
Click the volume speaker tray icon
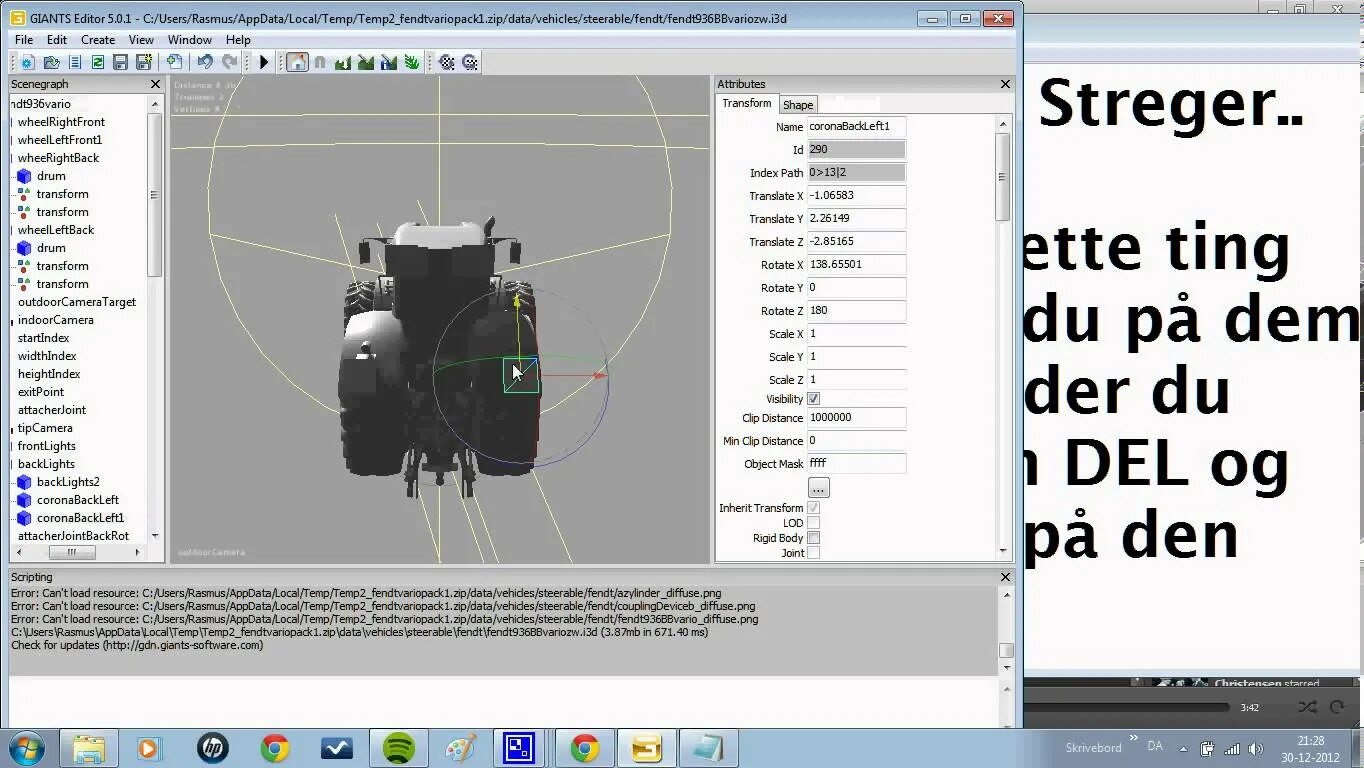pyautogui.click(x=1256, y=748)
